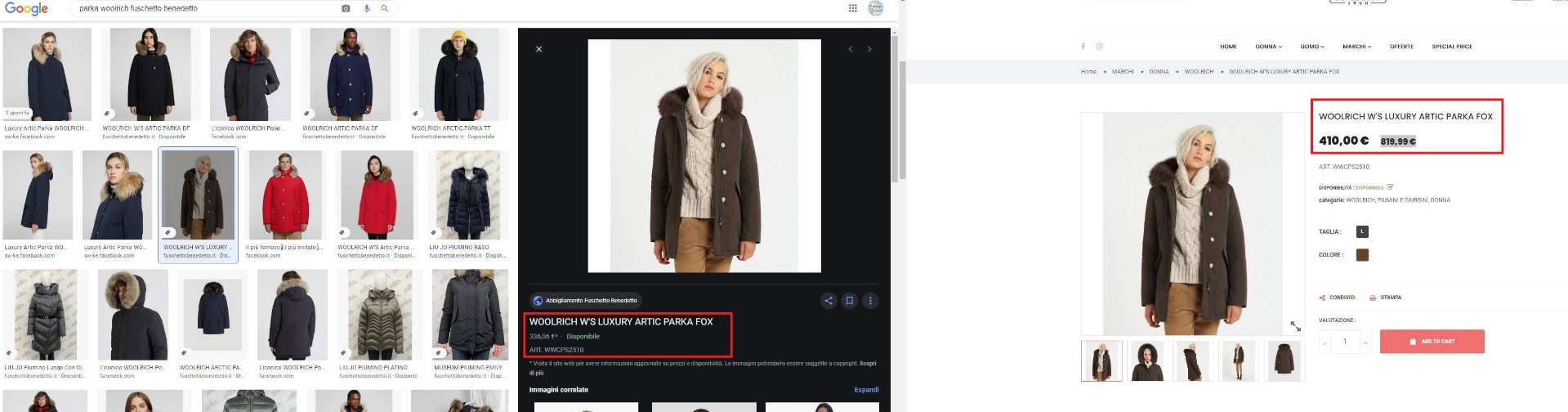Select the brown WOOLRICH W'S LUXURY result thumbnail
The image size is (1568, 412).
198,195
